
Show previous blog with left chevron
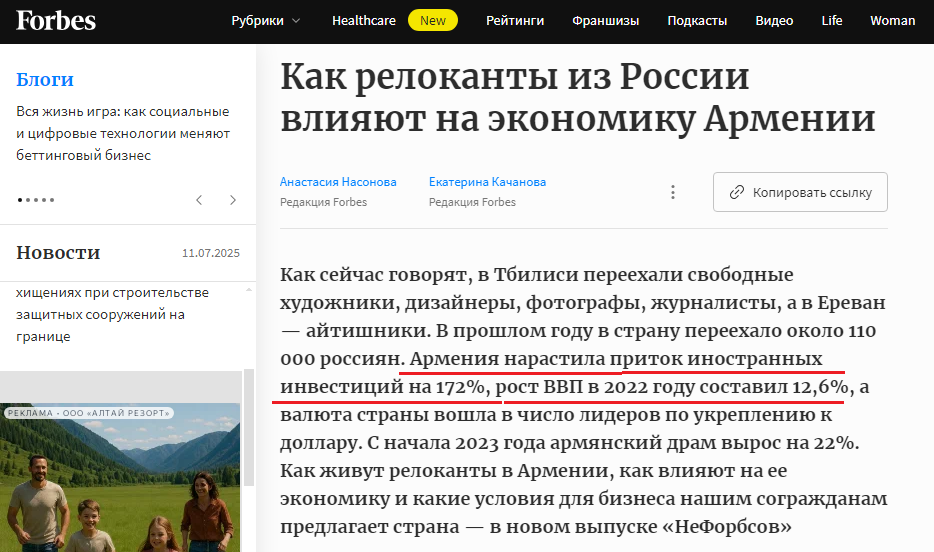pos(199,200)
